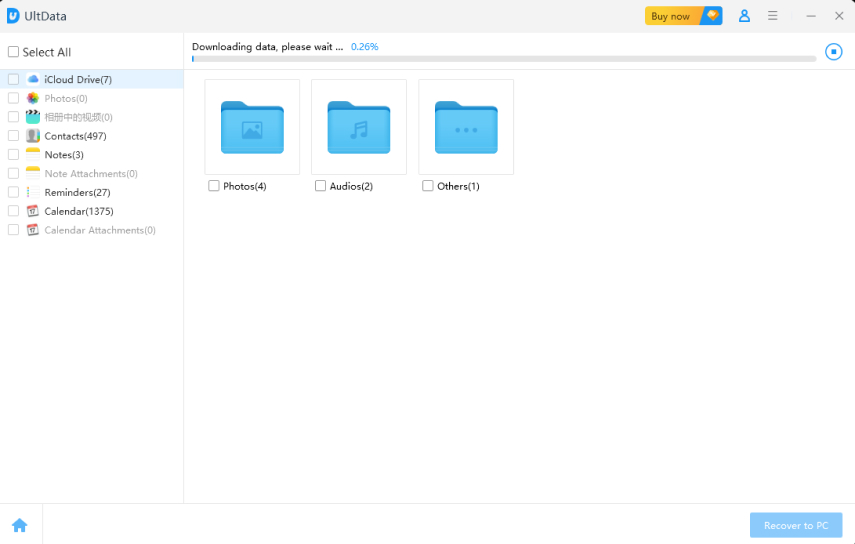
Task: Click Calendar Attachments(0) label
Action: tap(100, 230)
